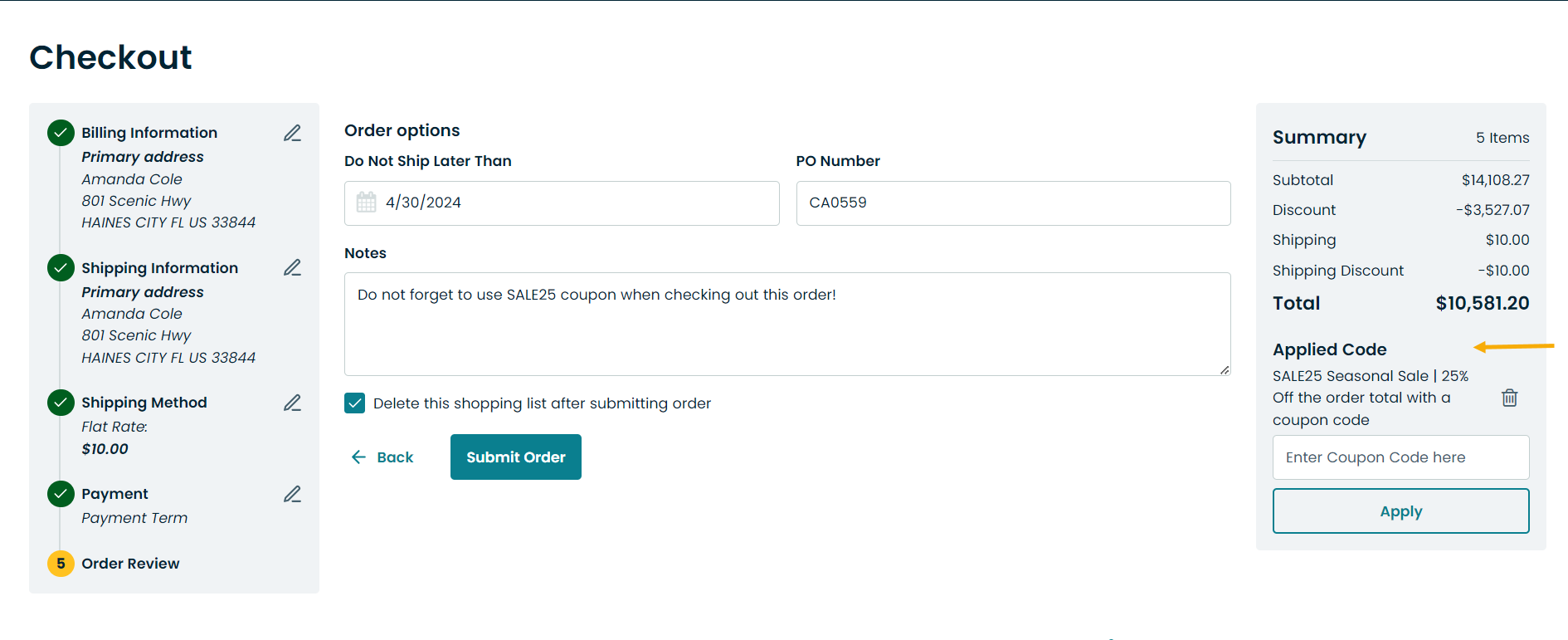Image resolution: width=1568 pixels, height=640 pixels.
Task: Click the Shipping Method green checkmark
Action: 61,403
